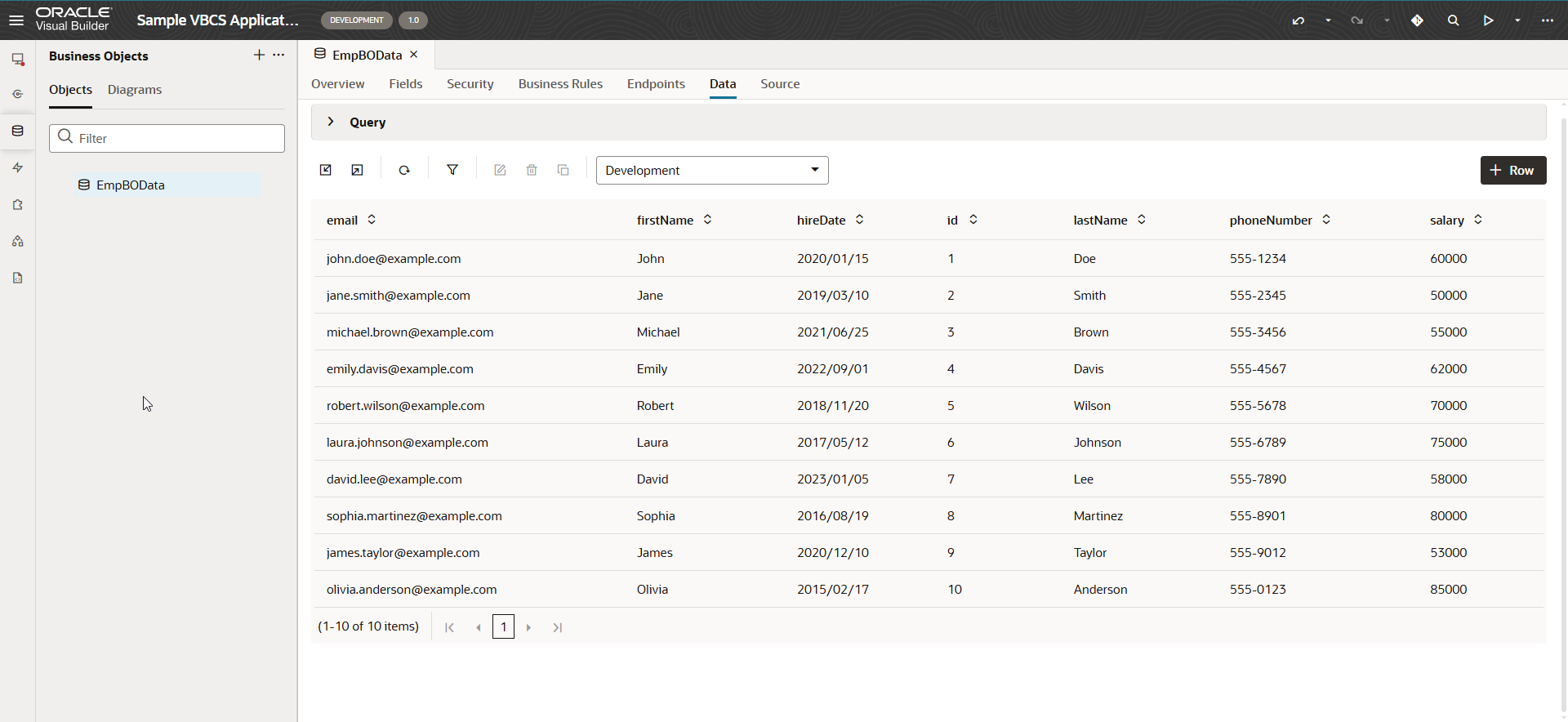Image resolution: width=1568 pixels, height=722 pixels.
Task: Go to first page of results
Action: (x=449, y=627)
